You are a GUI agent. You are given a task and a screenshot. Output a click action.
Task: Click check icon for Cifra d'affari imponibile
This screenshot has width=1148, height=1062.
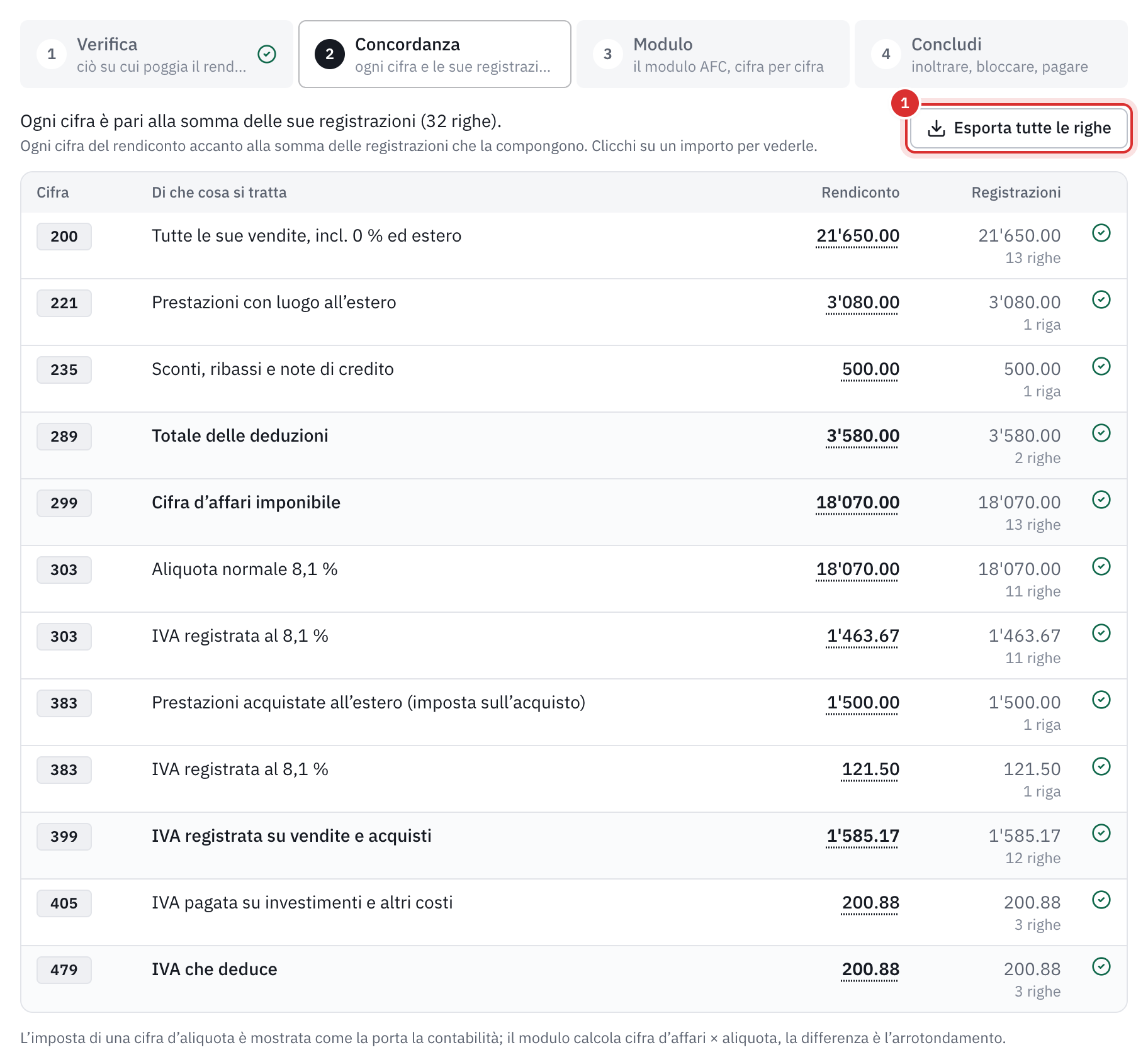1101,500
